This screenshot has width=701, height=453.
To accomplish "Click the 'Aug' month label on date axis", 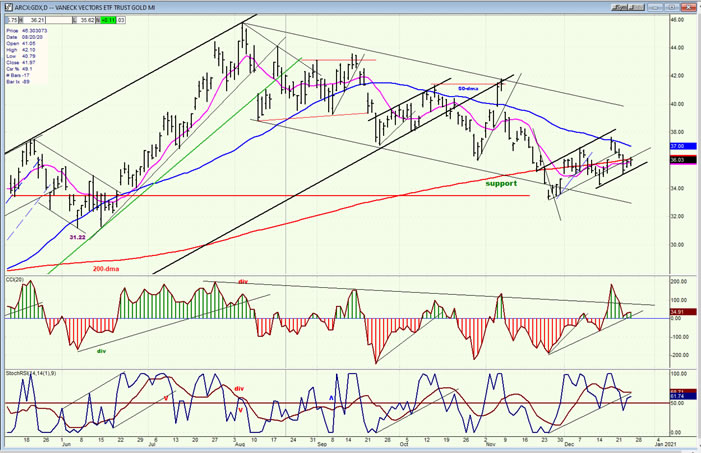I will click(240, 444).
